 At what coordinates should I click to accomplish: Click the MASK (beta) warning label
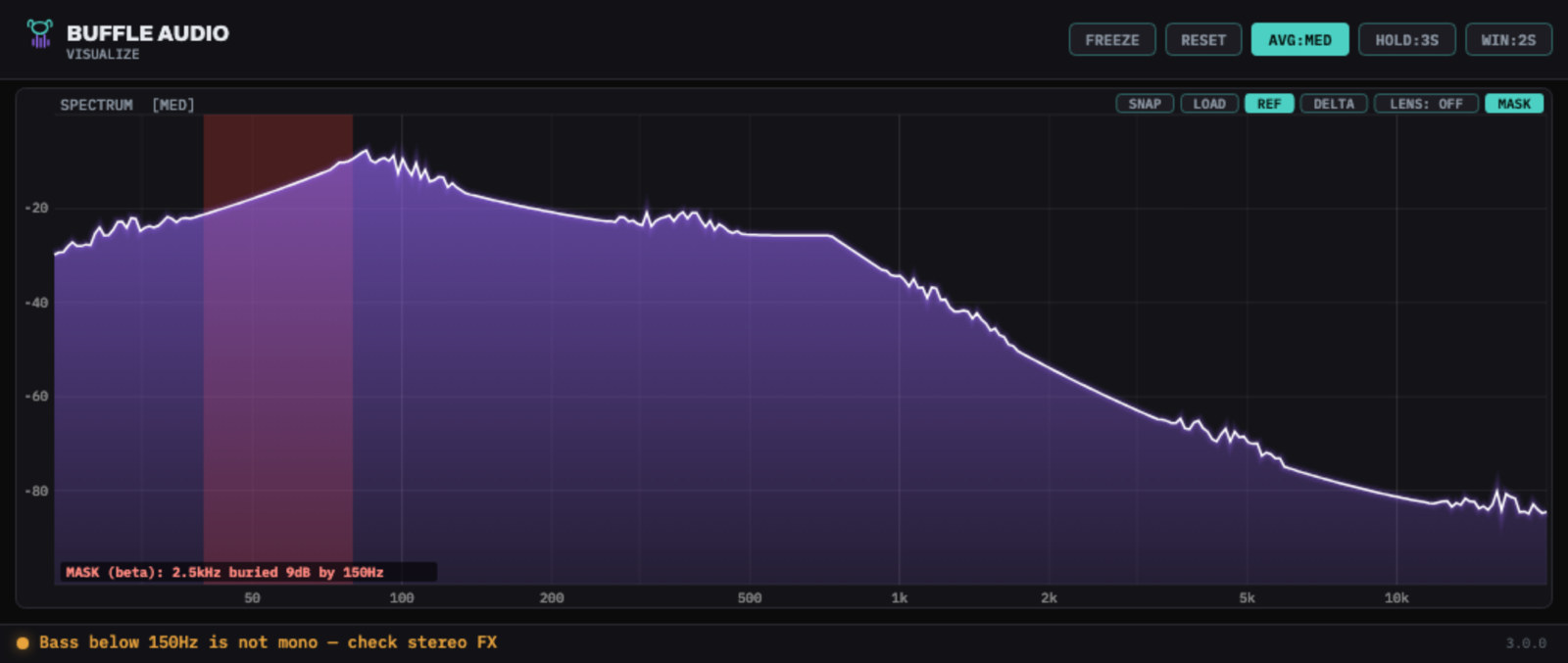tap(224, 572)
